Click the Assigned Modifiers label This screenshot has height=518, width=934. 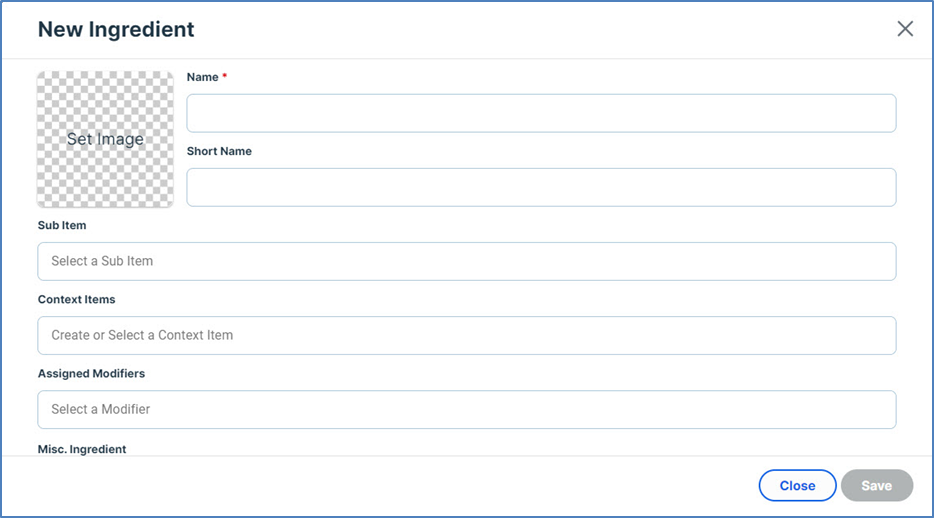[x=91, y=373]
